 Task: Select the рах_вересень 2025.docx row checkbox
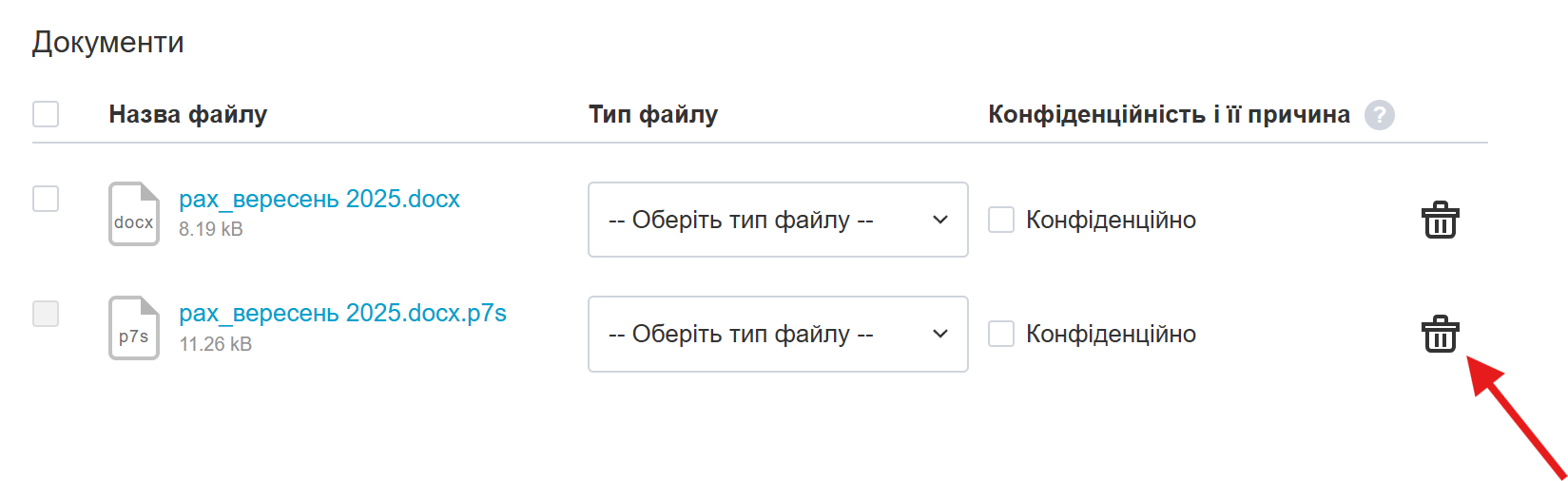46,199
